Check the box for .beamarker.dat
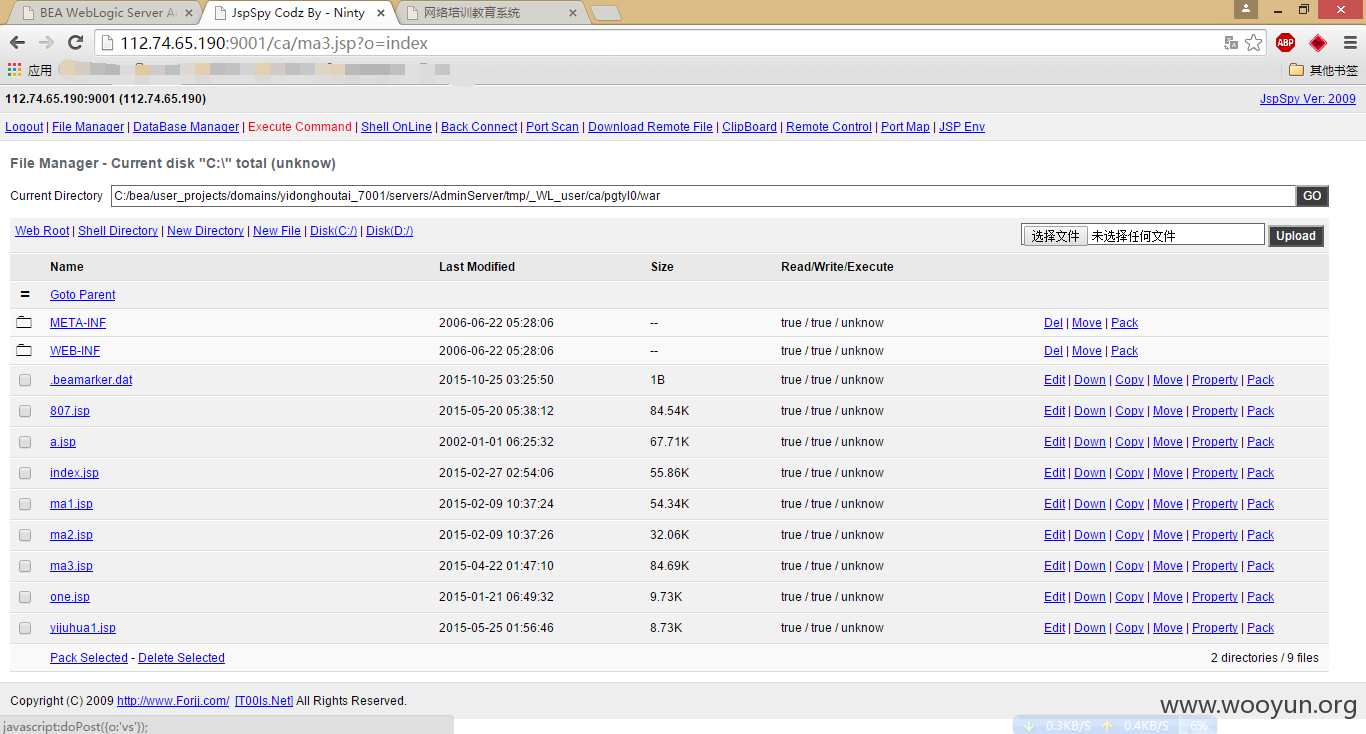This screenshot has height=734, width=1366. [x=25, y=380]
